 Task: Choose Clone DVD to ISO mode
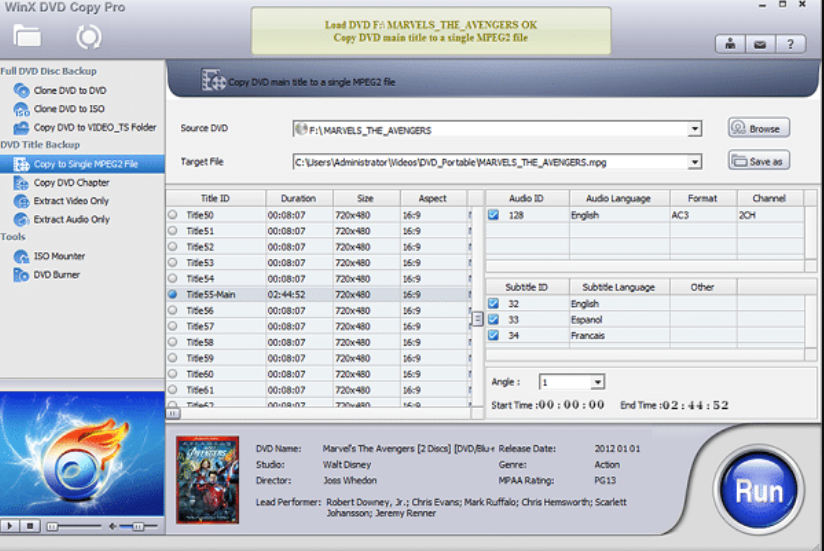click(x=69, y=109)
